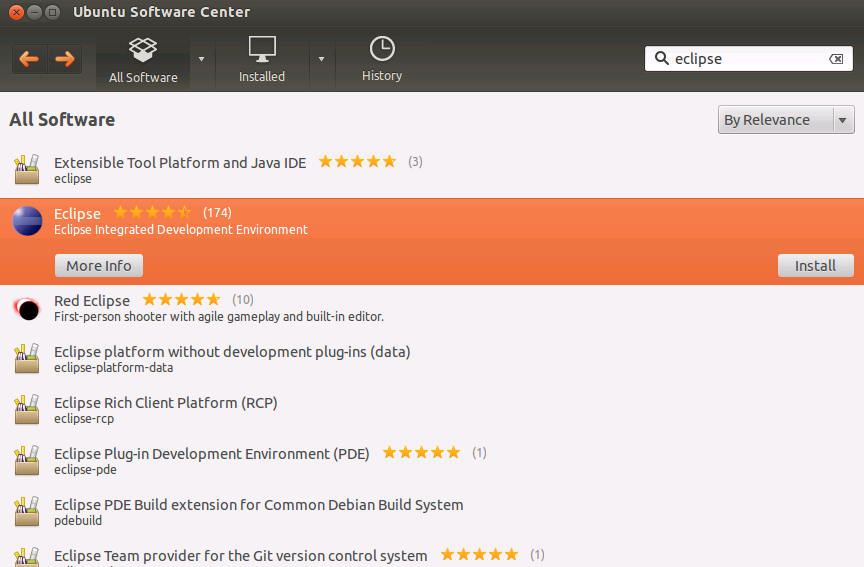The height and width of the screenshot is (567, 864).
Task: Click the star rating of Red Eclipse
Action: [181, 299]
